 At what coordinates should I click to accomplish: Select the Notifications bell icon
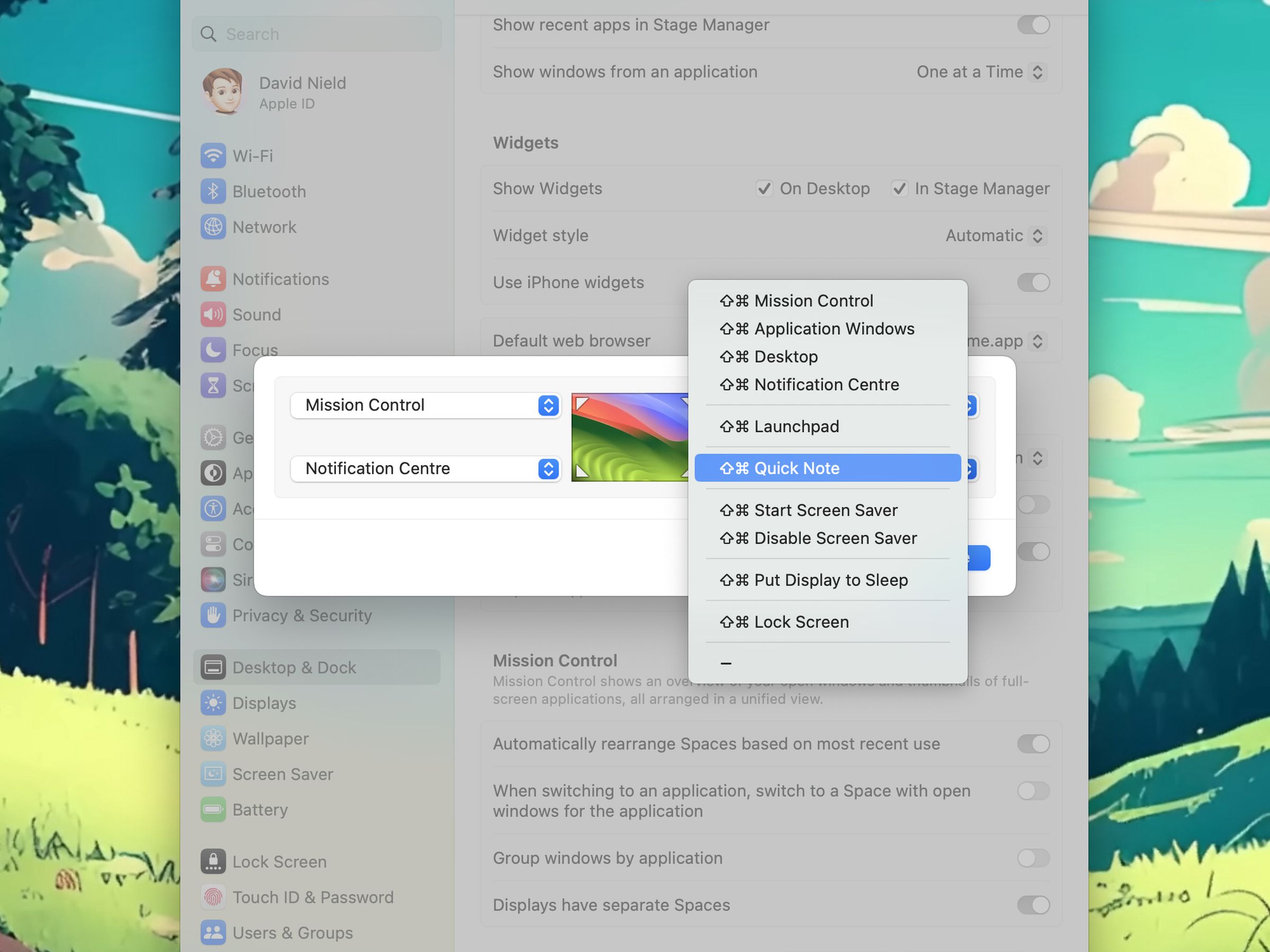tap(213, 278)
